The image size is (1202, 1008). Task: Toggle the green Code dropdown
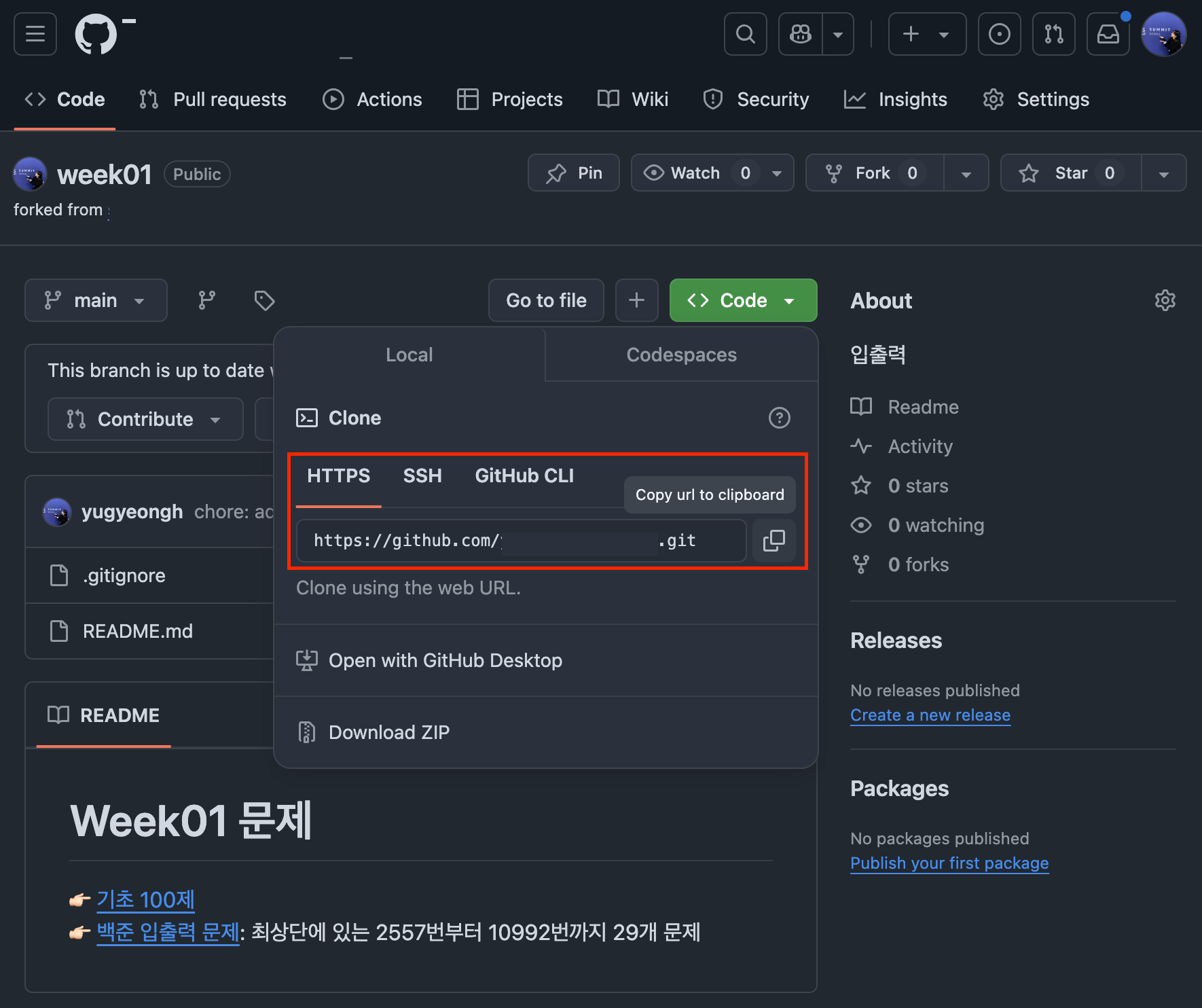(x=743, y=300)
